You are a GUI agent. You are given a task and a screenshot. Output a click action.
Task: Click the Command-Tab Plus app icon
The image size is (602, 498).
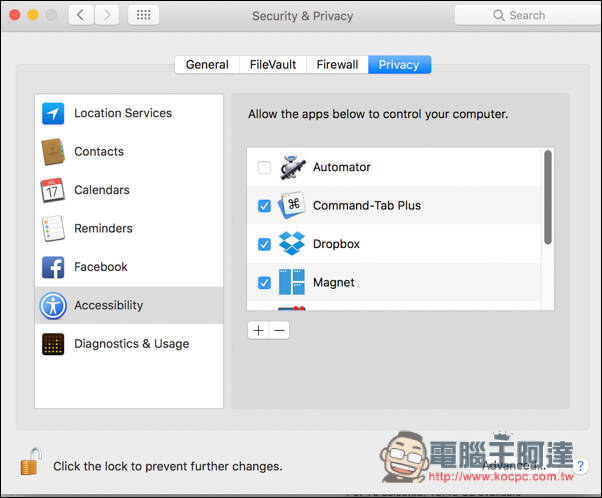291,205
